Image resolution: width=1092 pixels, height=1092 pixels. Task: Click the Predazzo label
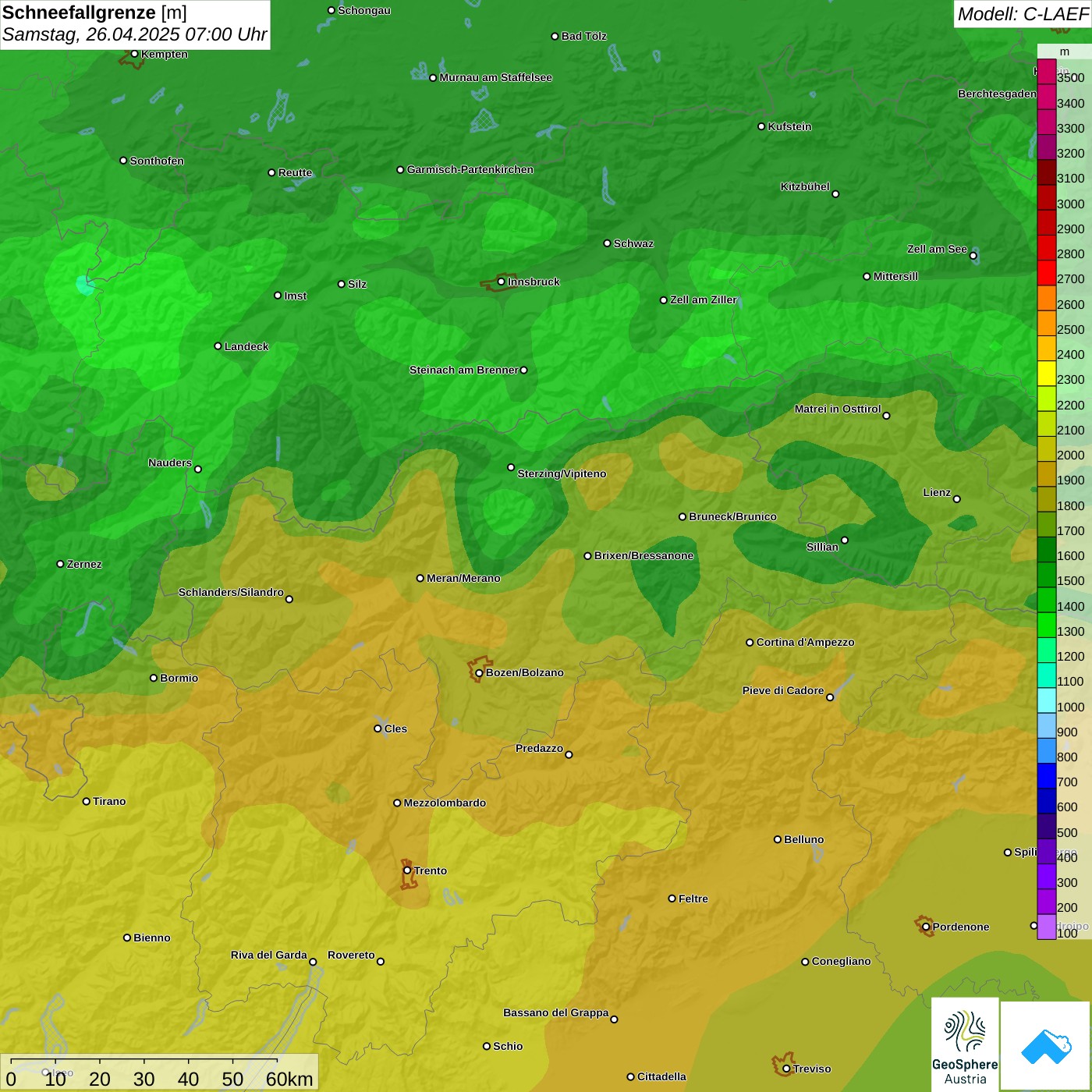coord(539,748)
